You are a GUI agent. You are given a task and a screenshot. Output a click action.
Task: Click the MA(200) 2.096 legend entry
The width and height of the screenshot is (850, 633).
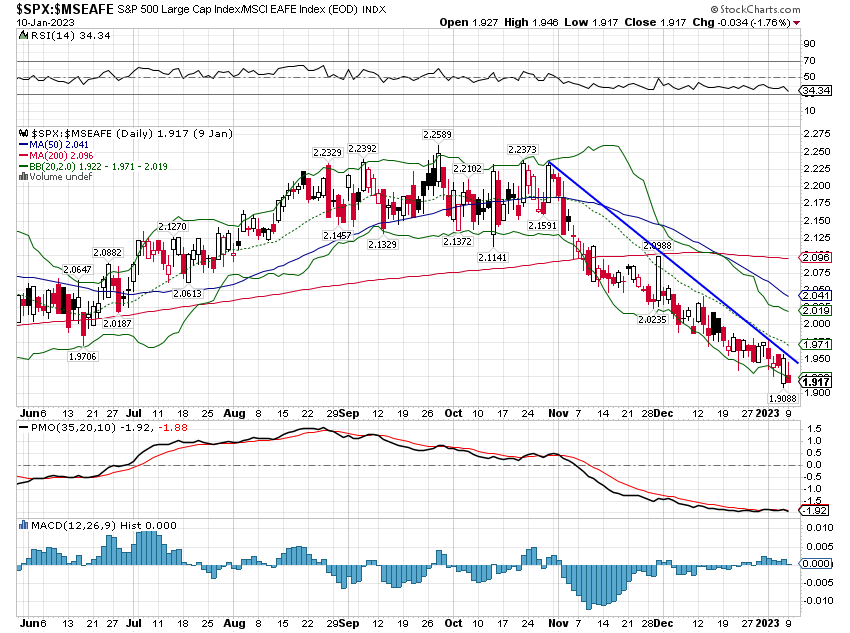click(x=61, y=156)
